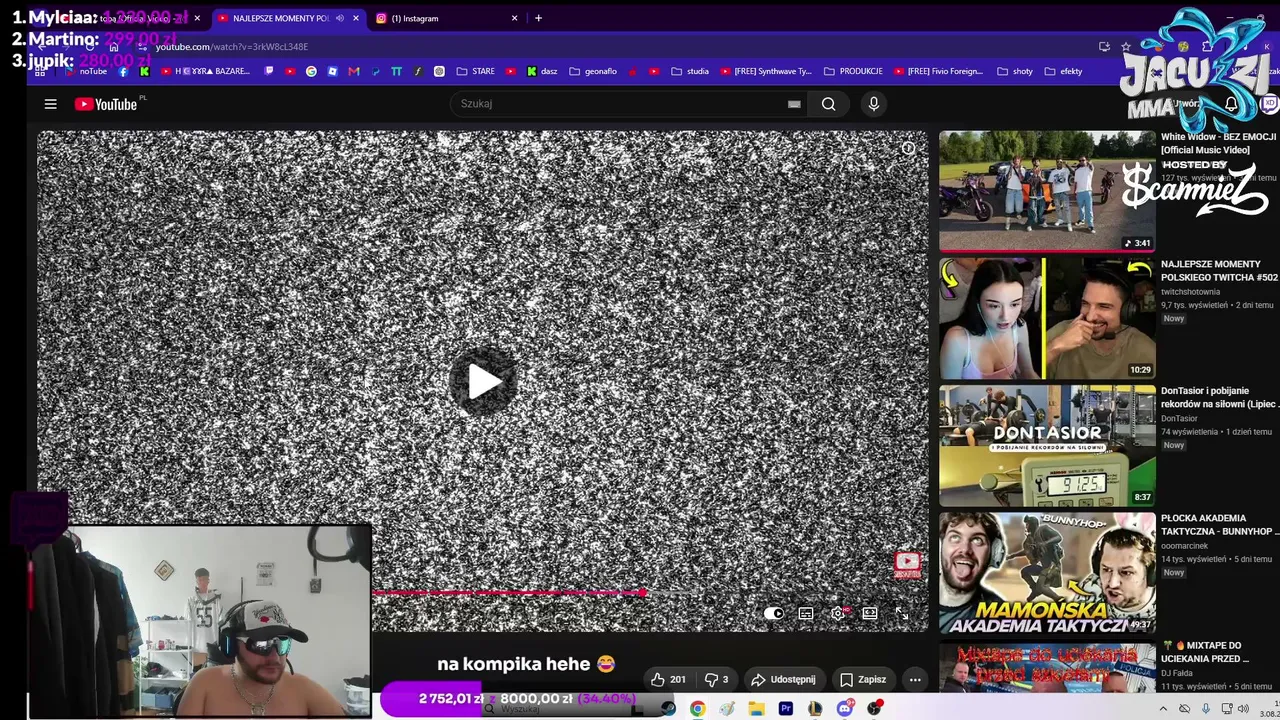Dislike the video with thumbs down
The height and width of the screenshot is (720, 1280).
[x=716, y=680]
